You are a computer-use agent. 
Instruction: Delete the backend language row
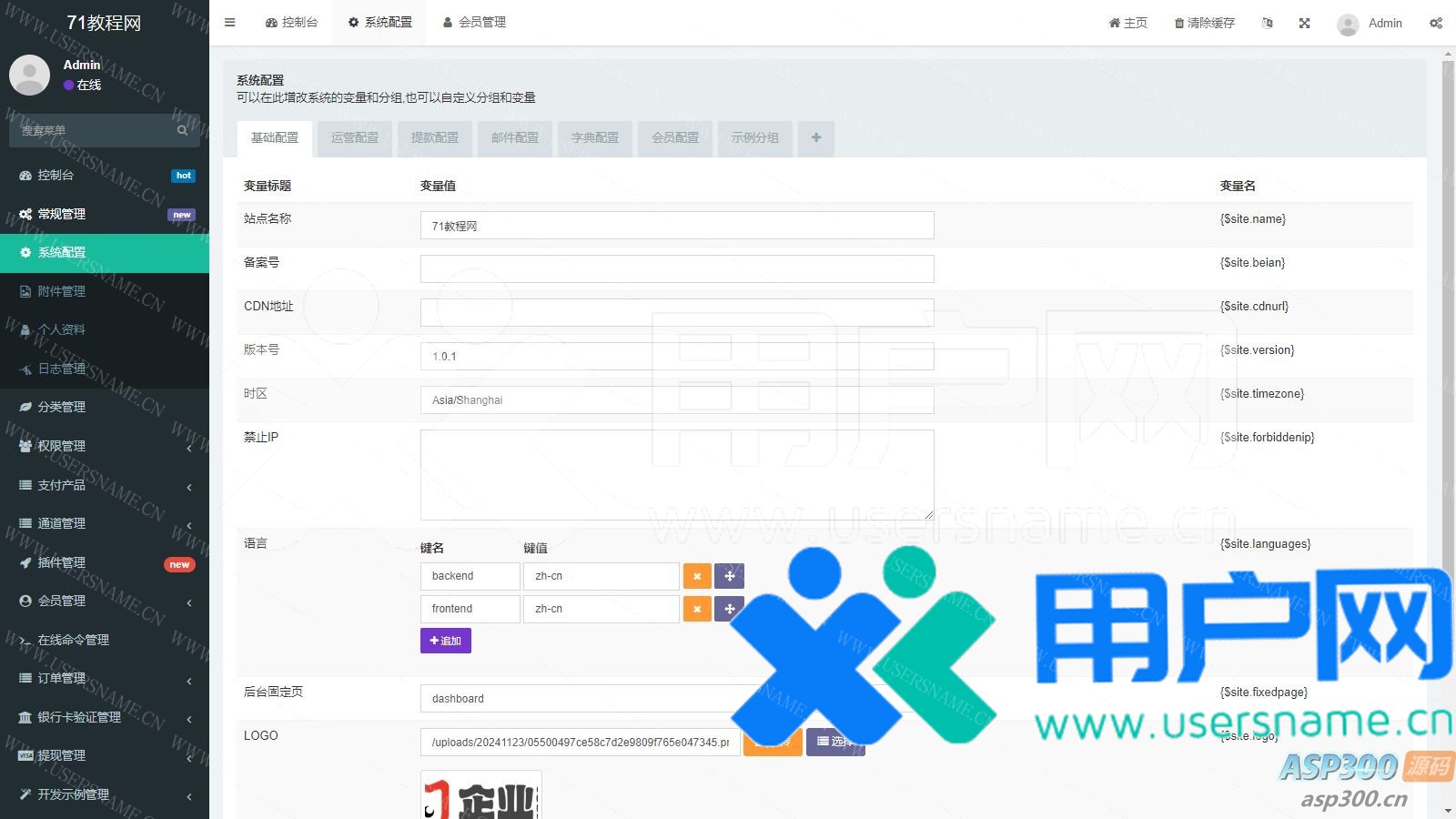point(696,576)
